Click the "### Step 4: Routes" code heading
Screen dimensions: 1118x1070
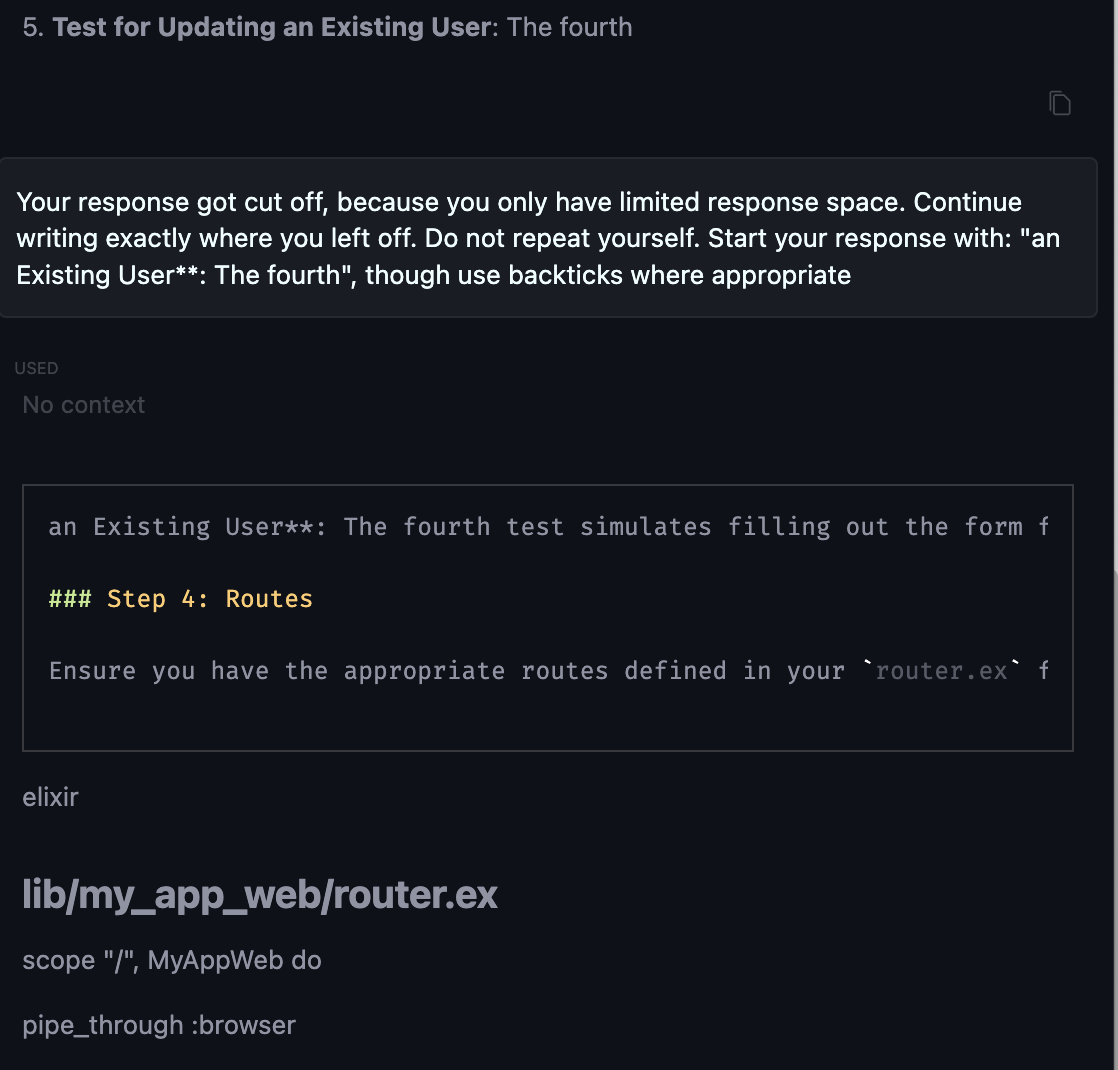pyautogui.click(x=181, y=599)
